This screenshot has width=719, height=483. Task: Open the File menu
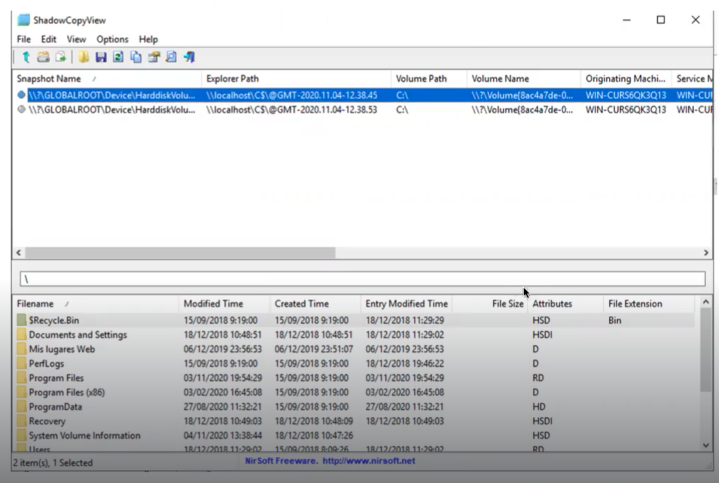click(23, 39)
